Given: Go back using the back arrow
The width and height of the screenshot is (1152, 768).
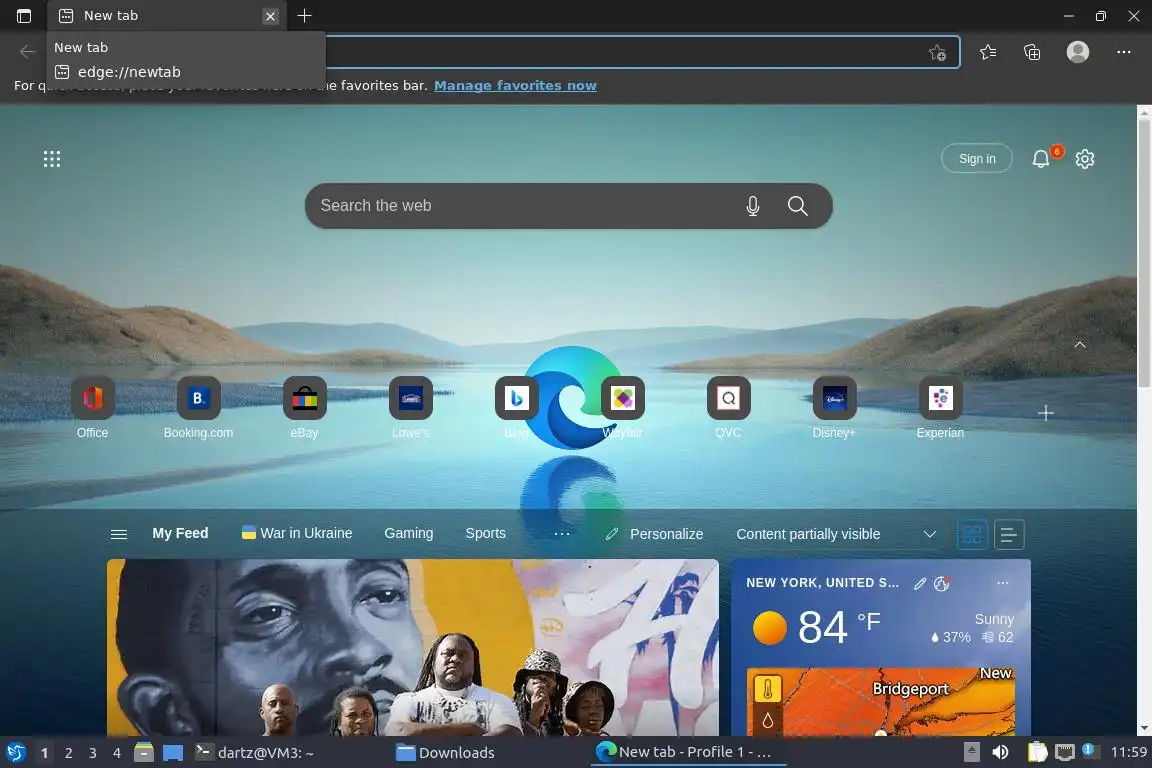Looking at the screenshot, I should (27, 51).
